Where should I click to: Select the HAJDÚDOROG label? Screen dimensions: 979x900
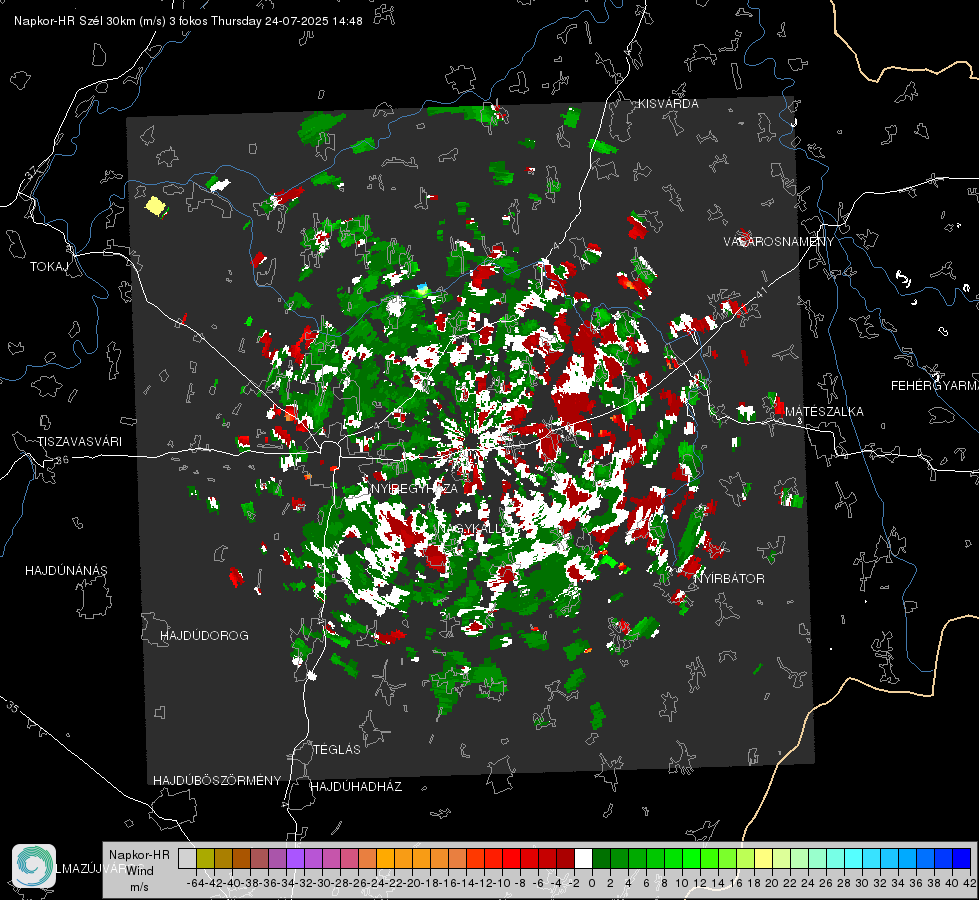tap(204, 635)
